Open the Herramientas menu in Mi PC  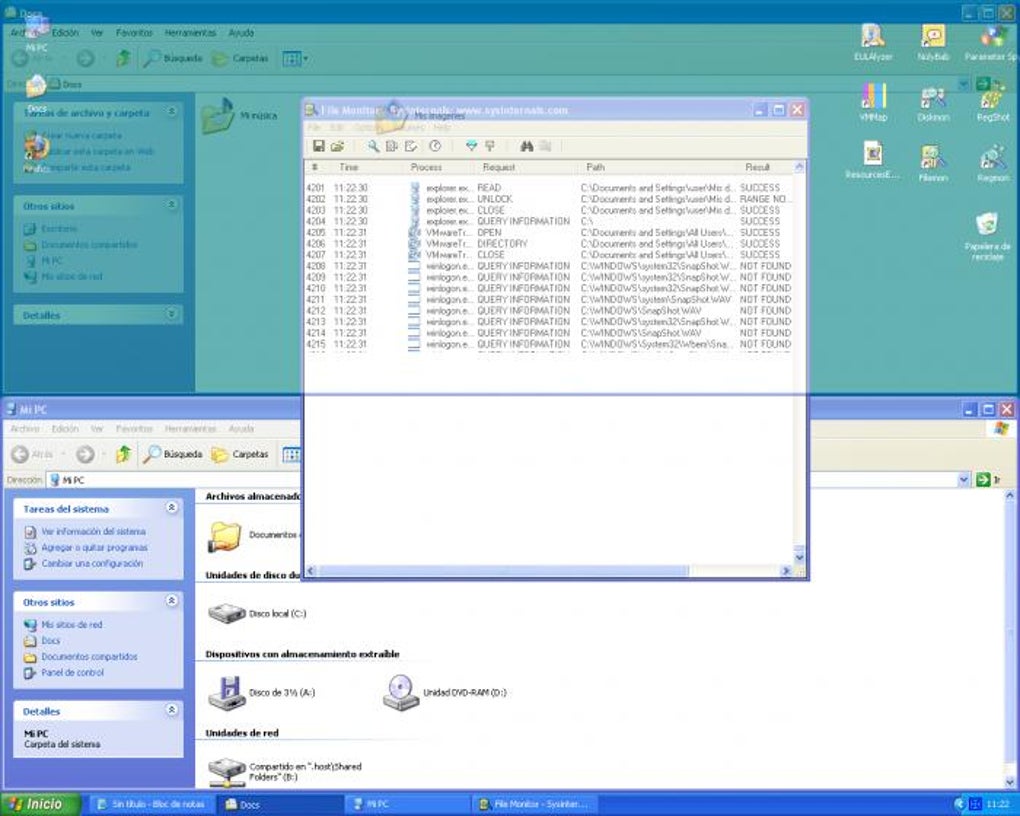(x=190, y=429)
